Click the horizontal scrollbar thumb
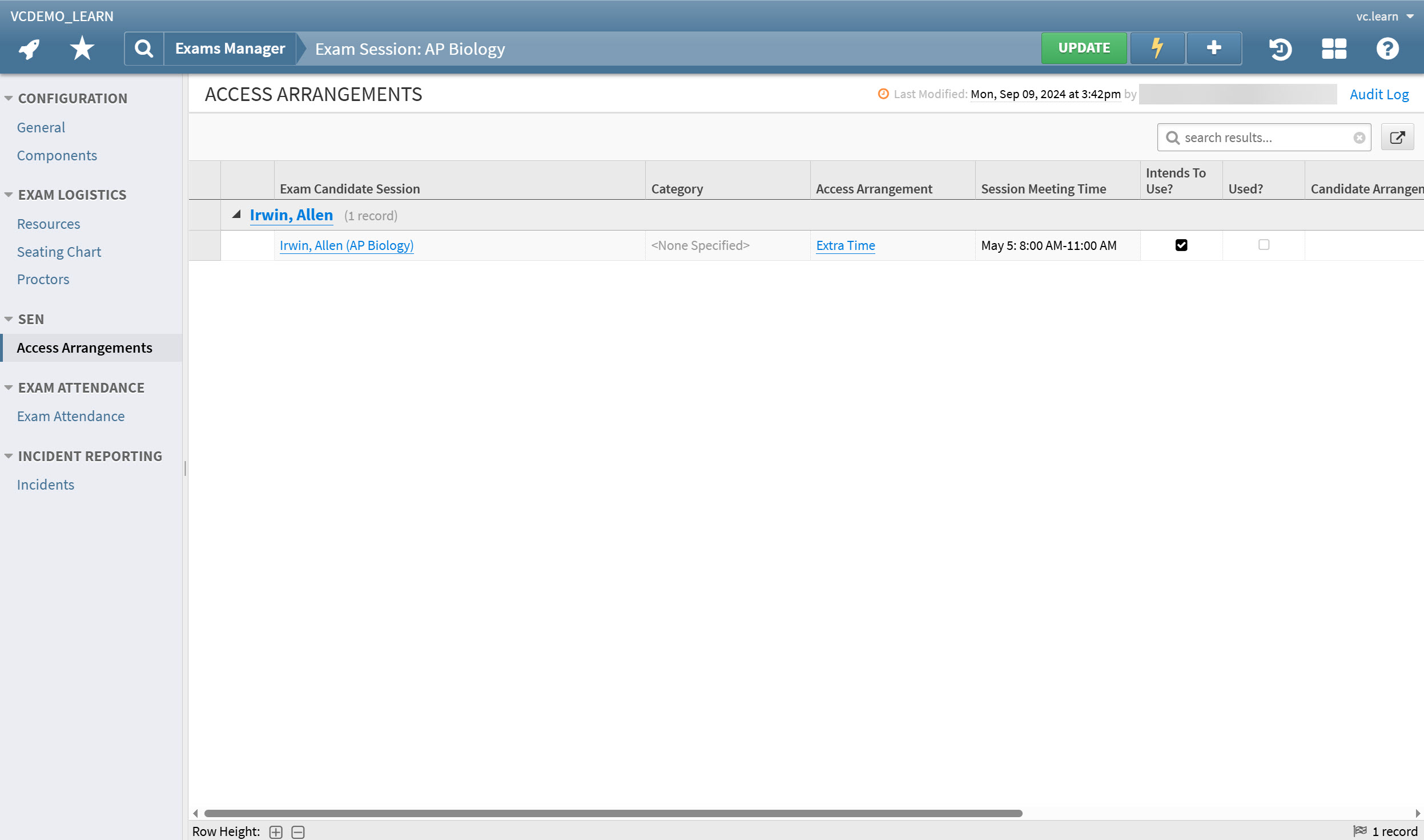Viewport: 1424px width, 840px height. (x=613, y=813)
